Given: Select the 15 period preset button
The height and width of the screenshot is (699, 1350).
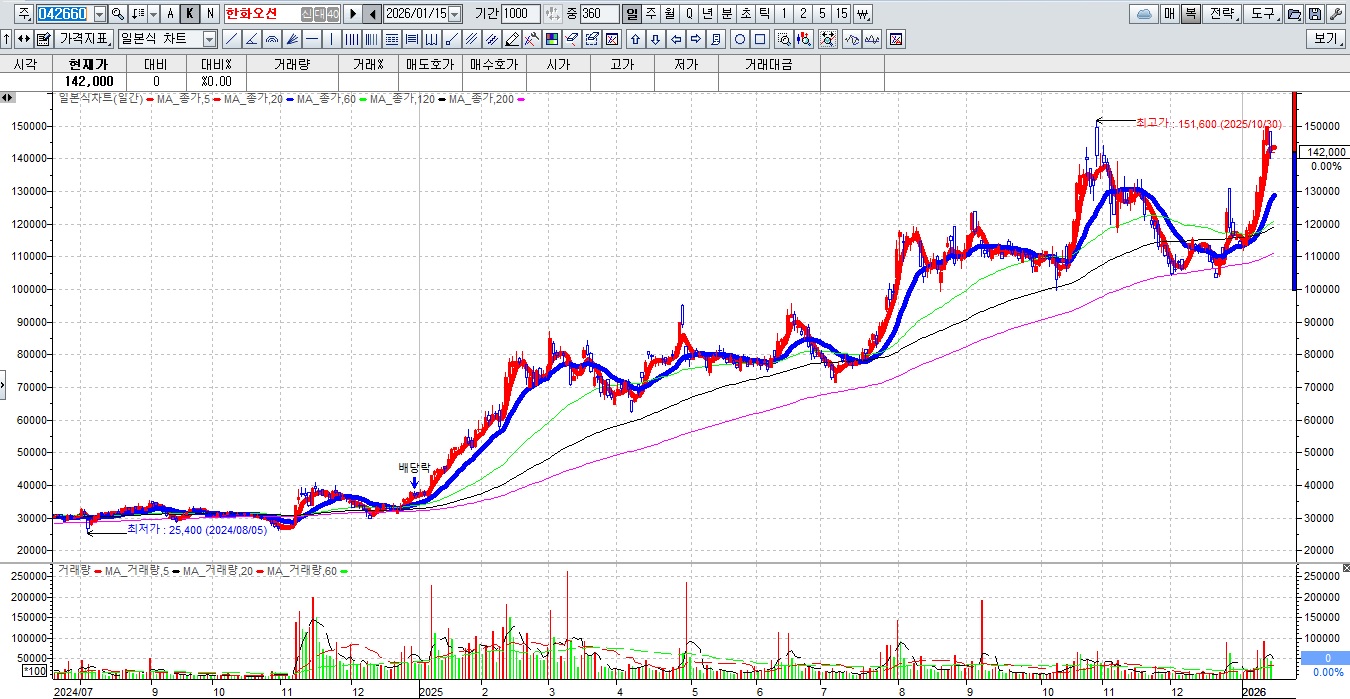Looking at the screenshot, I should point(842,14).
